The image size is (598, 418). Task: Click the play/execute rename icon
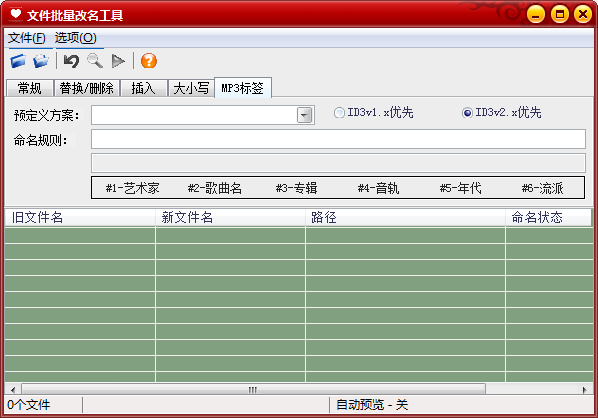tap(118, 61)
